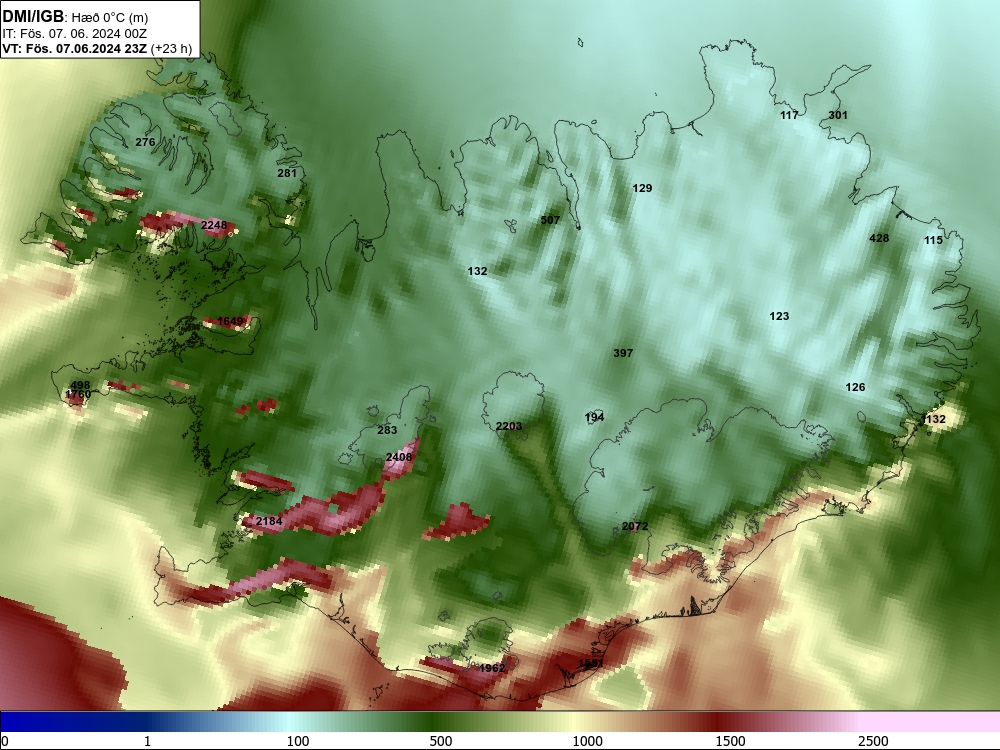Click the 2408 height value
The width and height of the screenshot is (1000, 750).
point(399,457)
